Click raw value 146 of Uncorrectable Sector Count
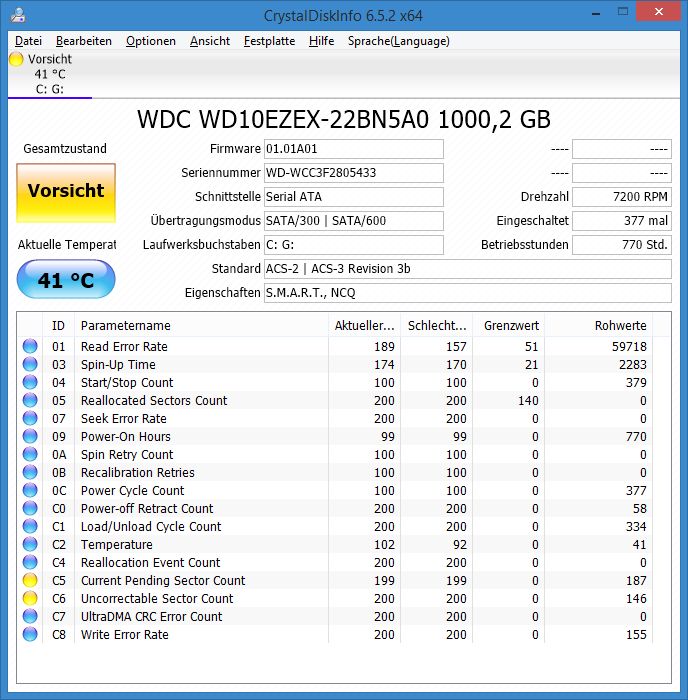Viewport: 688px width, 700px height. point(636,598)
